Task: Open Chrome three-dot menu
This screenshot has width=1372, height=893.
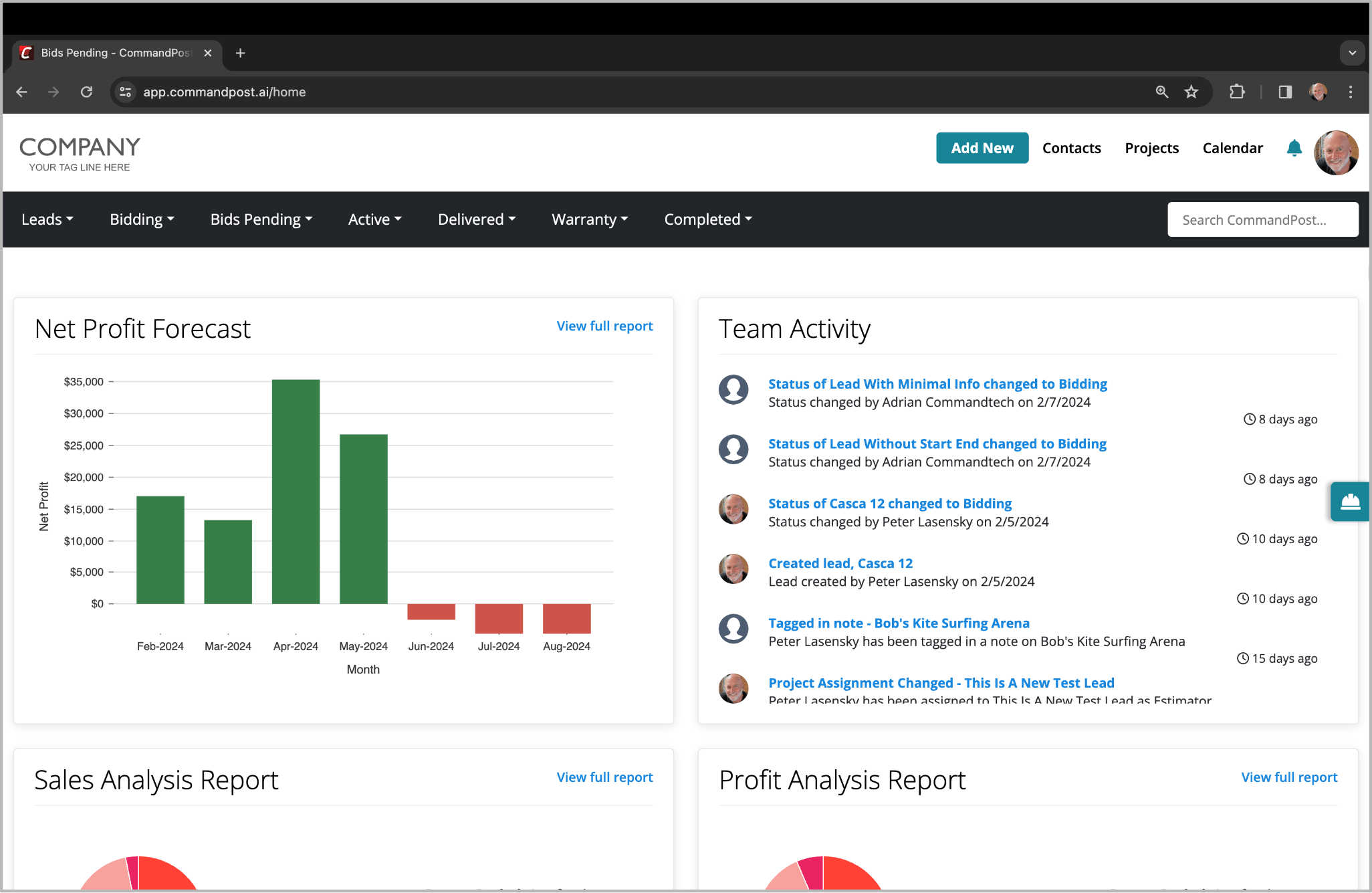Action: tap(1351, 92)
